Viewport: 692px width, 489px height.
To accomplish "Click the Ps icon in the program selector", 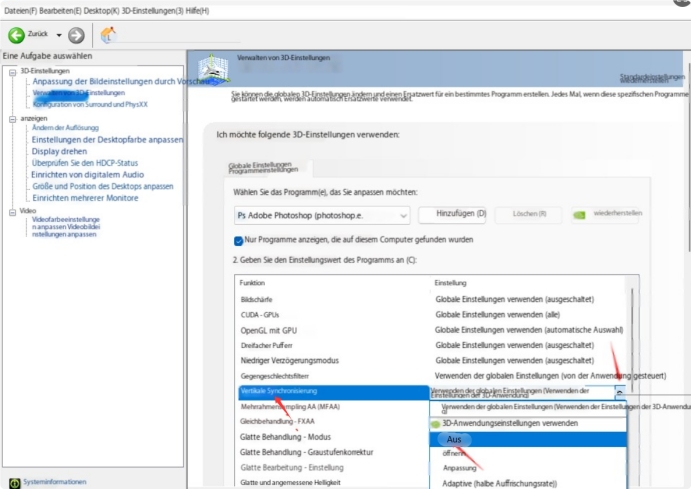I will [x=242, y=215].
